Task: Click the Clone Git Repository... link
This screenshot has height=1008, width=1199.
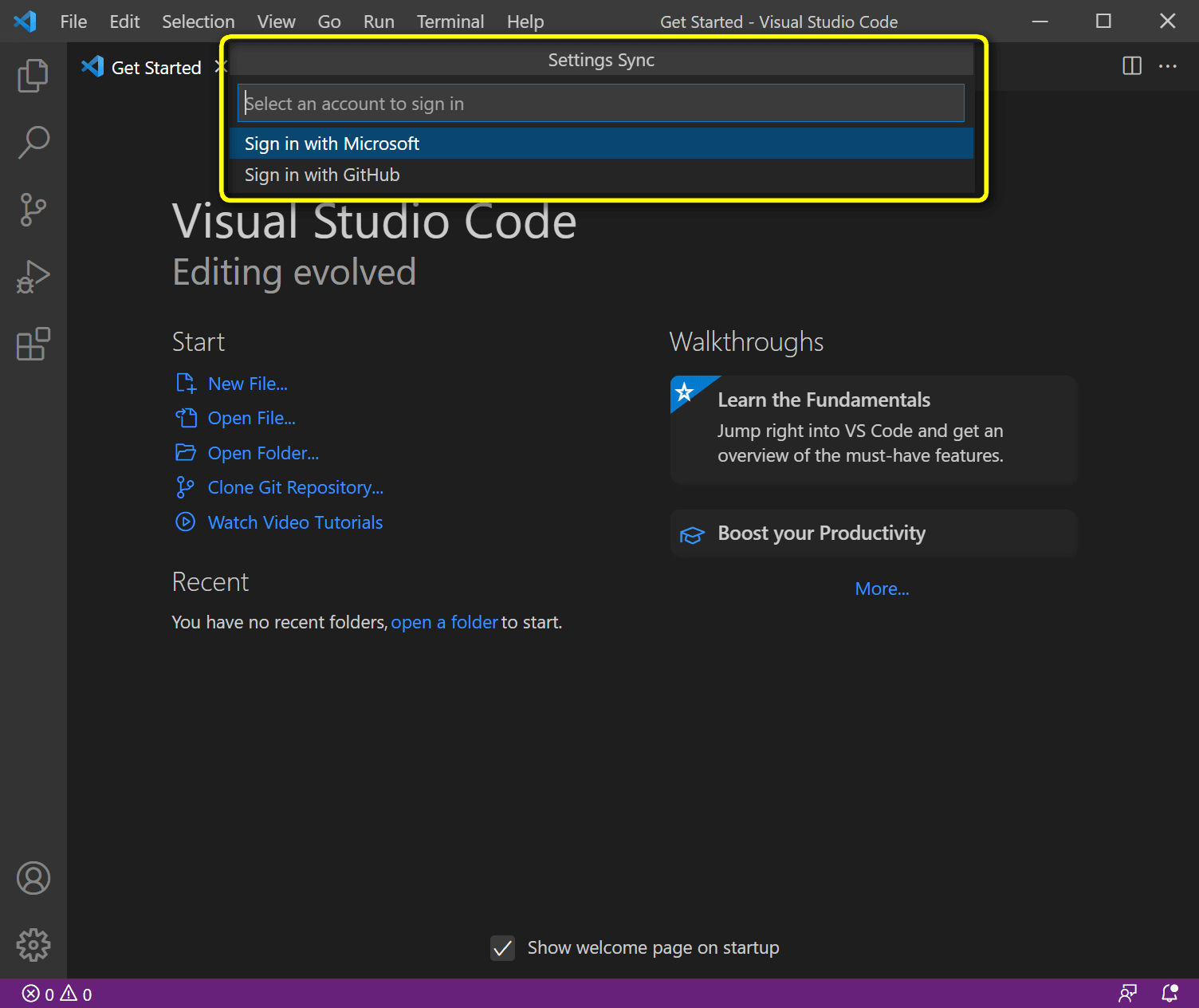Action: pos(296,487)
